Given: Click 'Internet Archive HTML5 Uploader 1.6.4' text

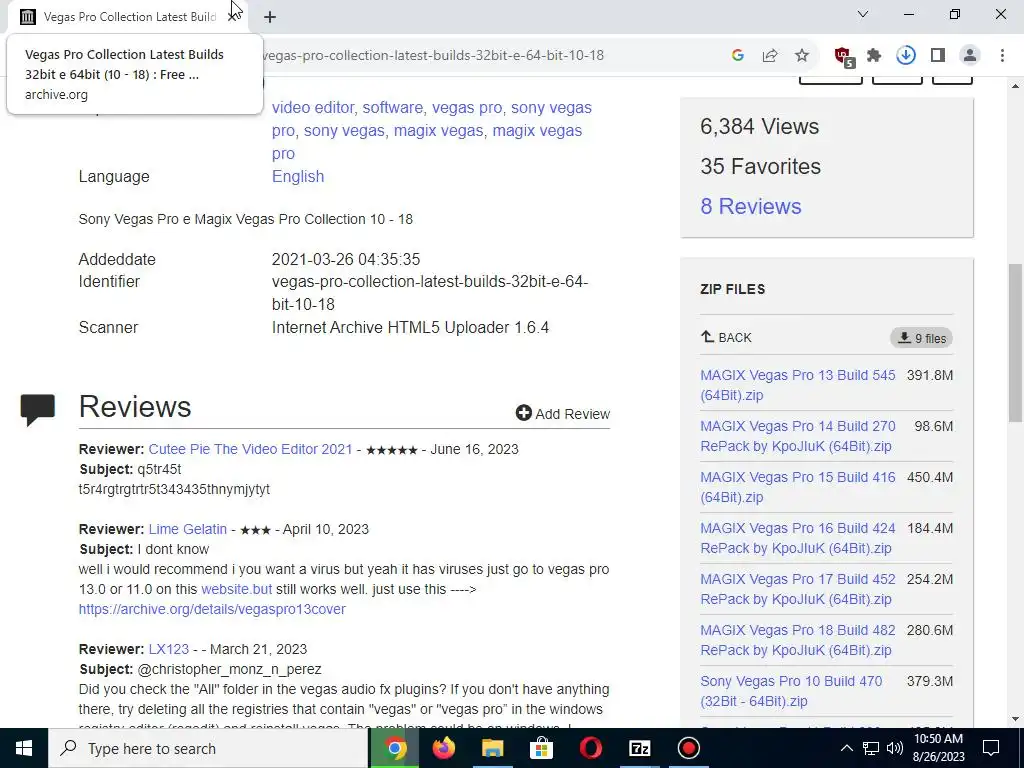Looking at the screenshot, I should (410, 327).
